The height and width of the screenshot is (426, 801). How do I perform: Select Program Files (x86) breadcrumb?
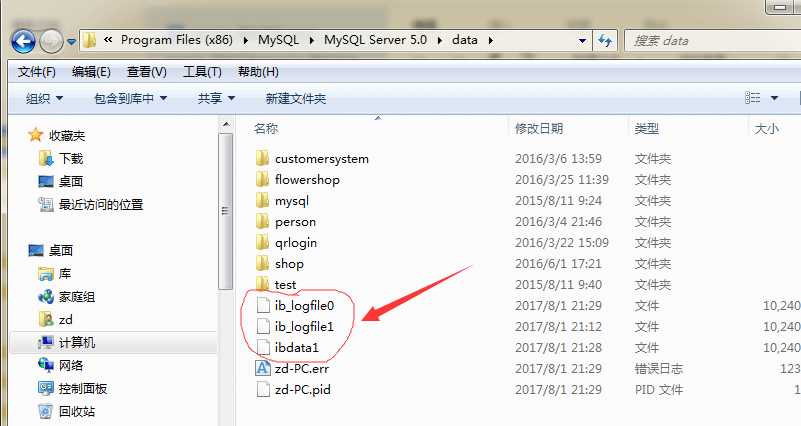point(177,40)
